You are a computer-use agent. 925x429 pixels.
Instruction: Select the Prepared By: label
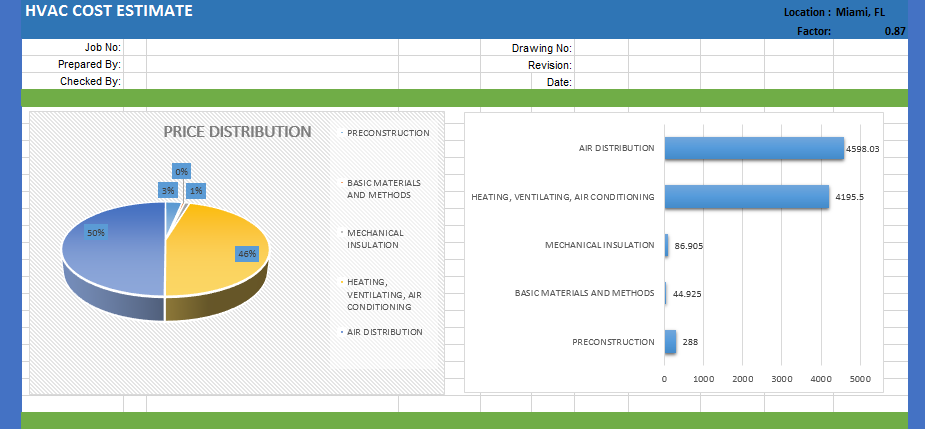coord(90,64)
